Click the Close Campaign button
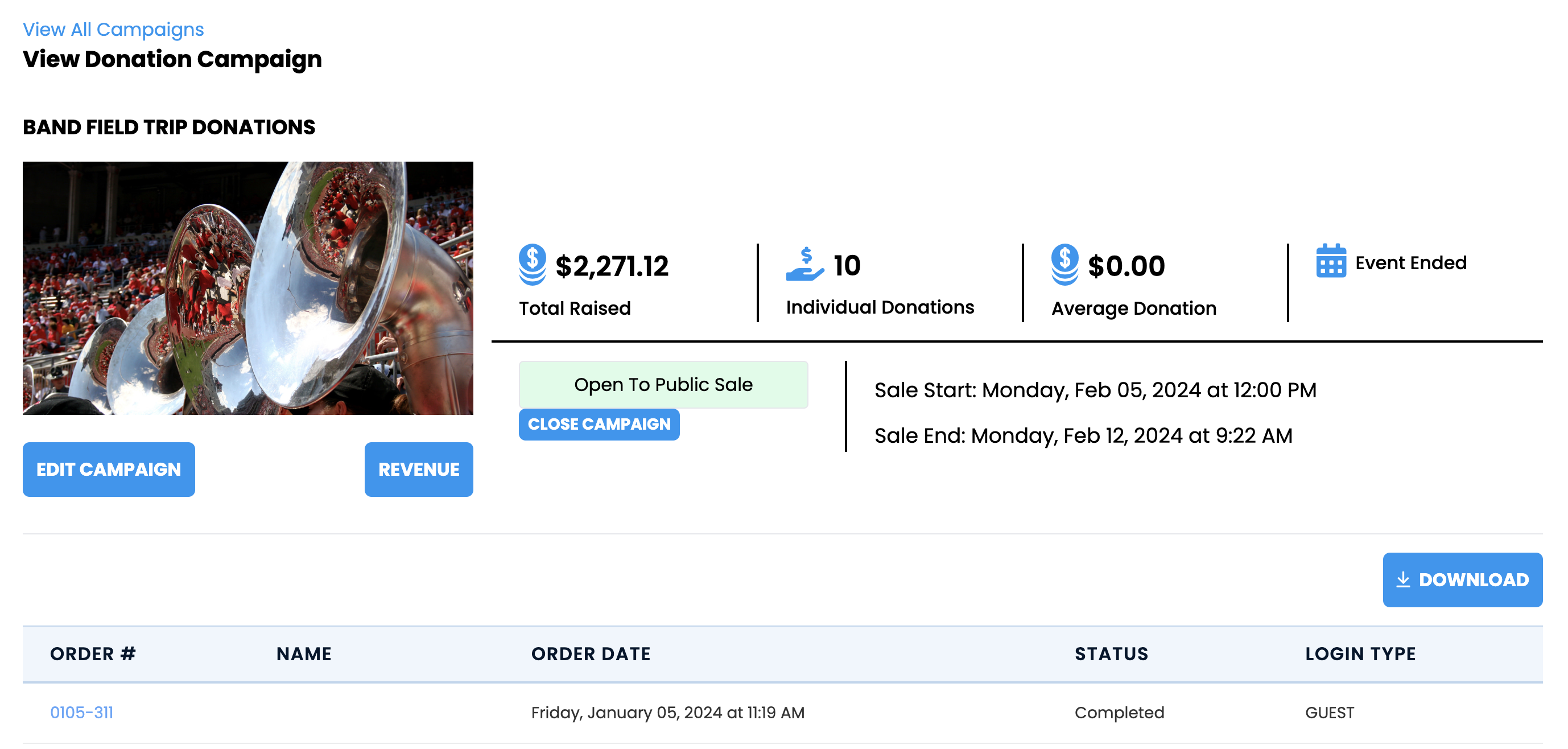This screenshot has height=749, width=1568. coord(599,424)
